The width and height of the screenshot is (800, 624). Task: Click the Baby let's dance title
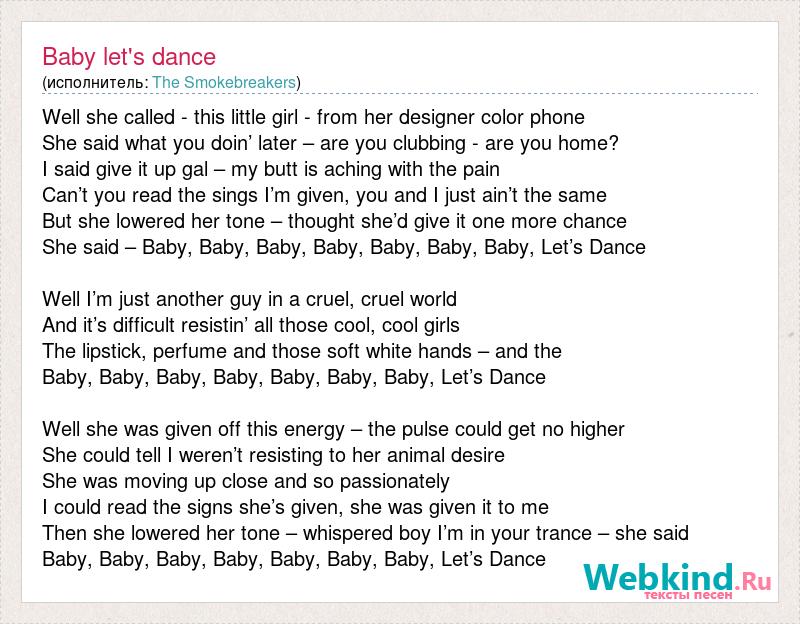point(129,57)
